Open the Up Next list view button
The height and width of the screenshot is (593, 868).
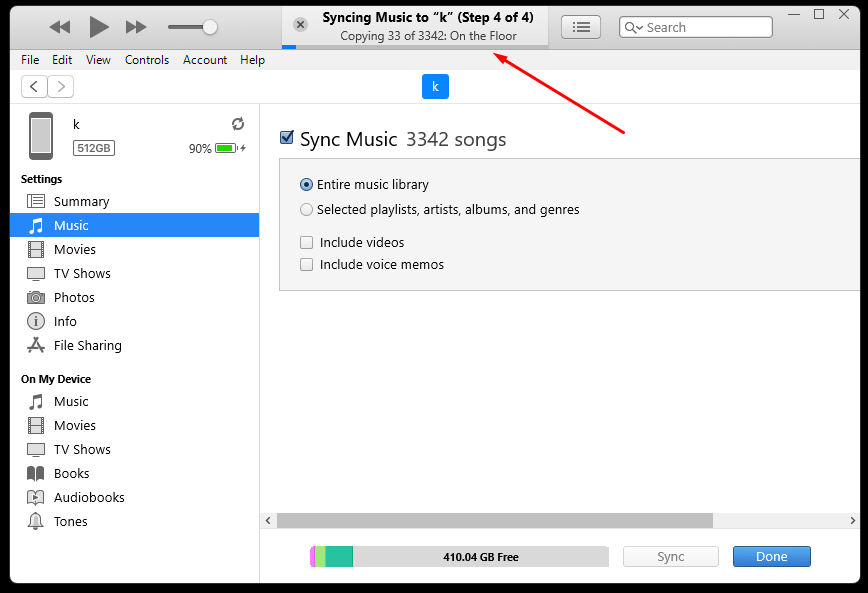click(581, 27)
